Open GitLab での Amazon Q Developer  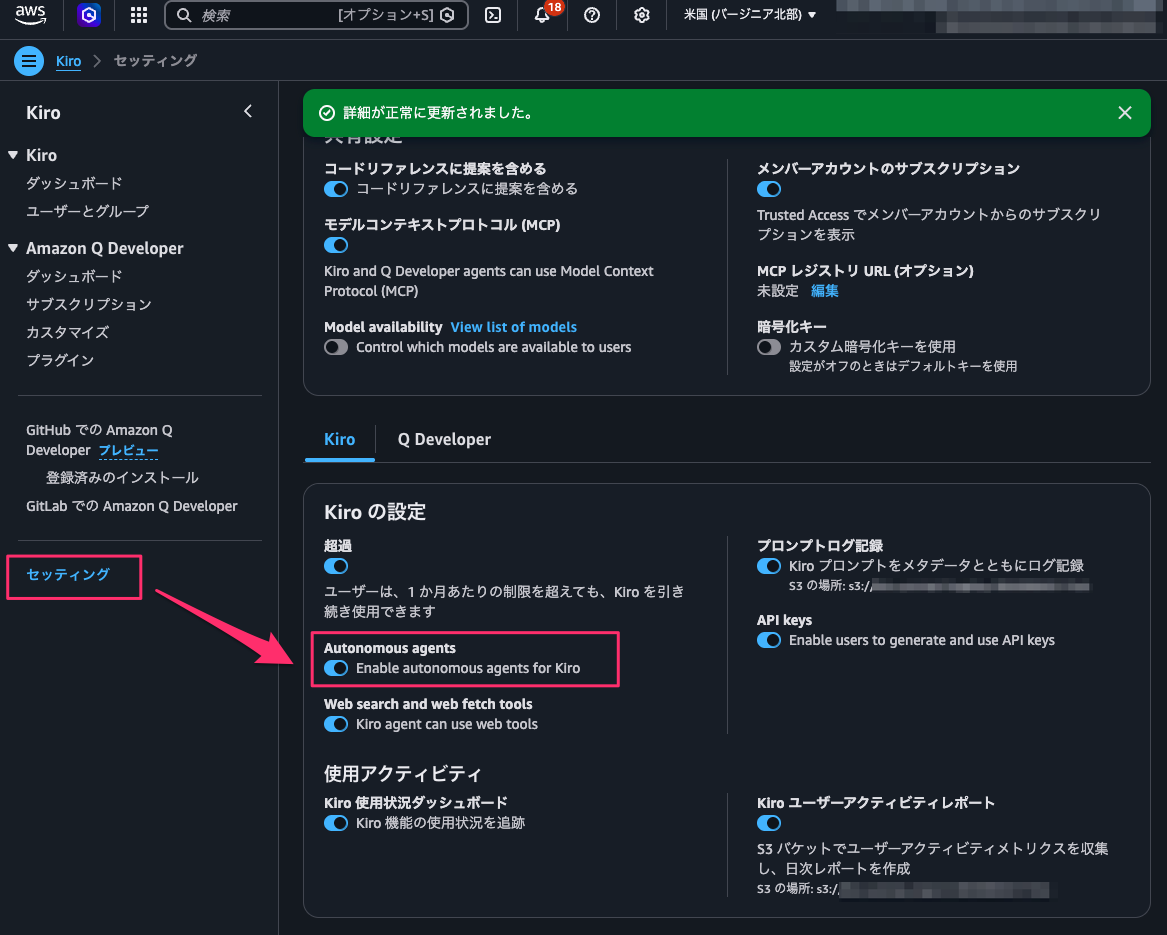(132, 506)
